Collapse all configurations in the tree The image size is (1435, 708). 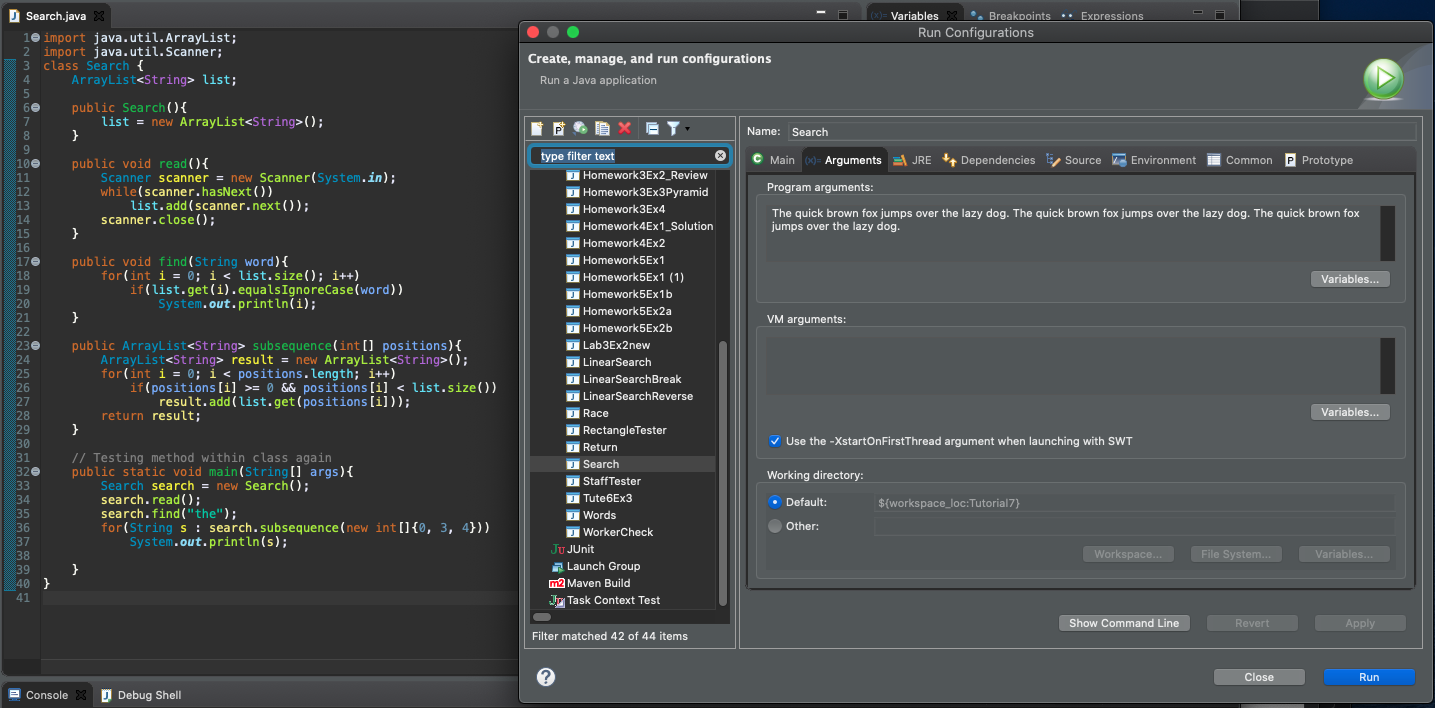(652, 128)
